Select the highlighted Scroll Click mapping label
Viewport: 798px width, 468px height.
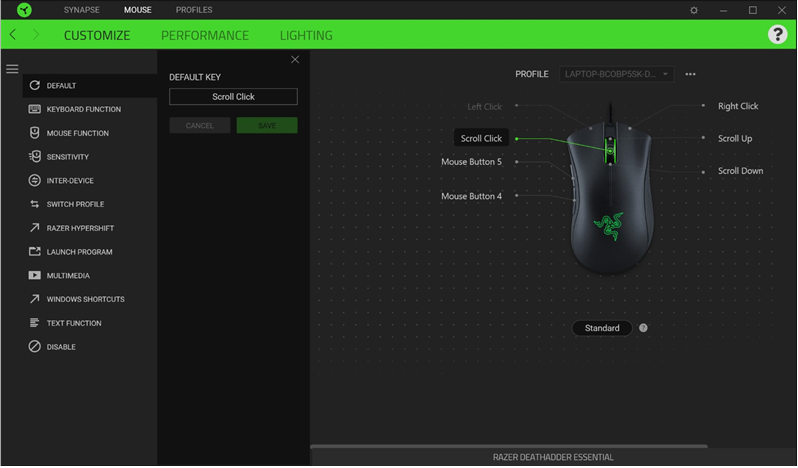click(481, 138)
